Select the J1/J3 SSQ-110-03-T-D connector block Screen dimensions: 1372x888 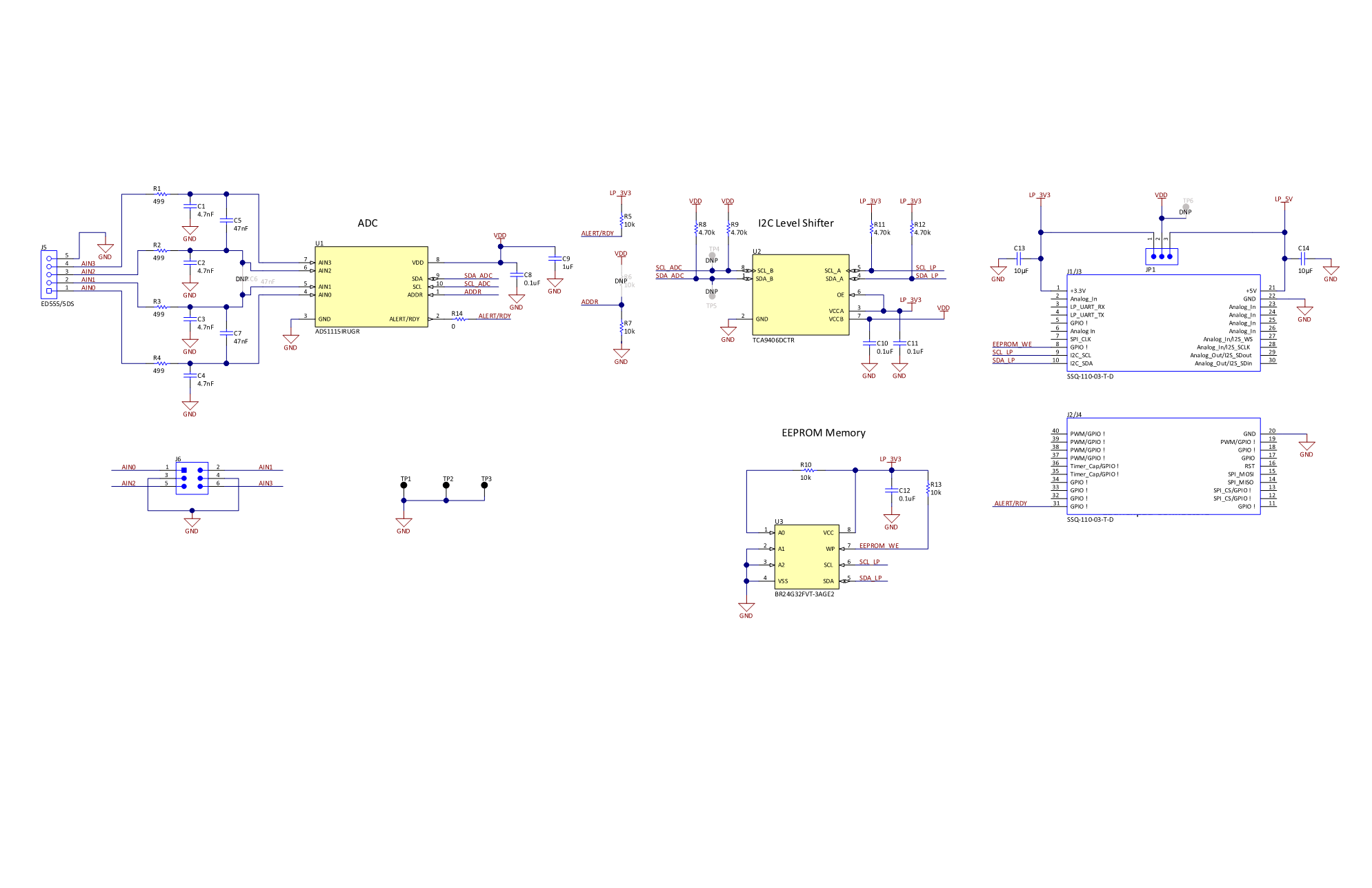[1163, 323]
